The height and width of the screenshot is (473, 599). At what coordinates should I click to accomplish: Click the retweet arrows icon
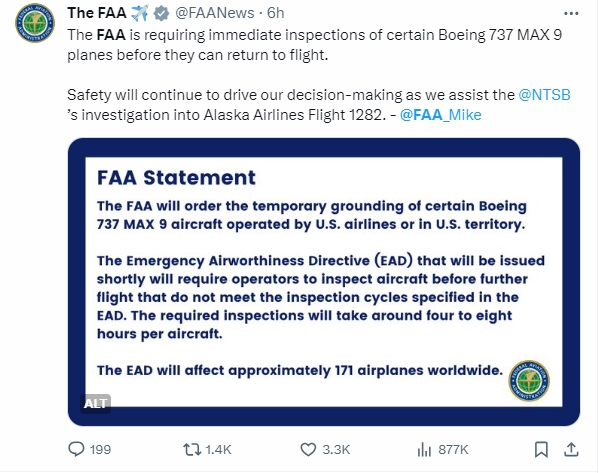coord(192,449)
